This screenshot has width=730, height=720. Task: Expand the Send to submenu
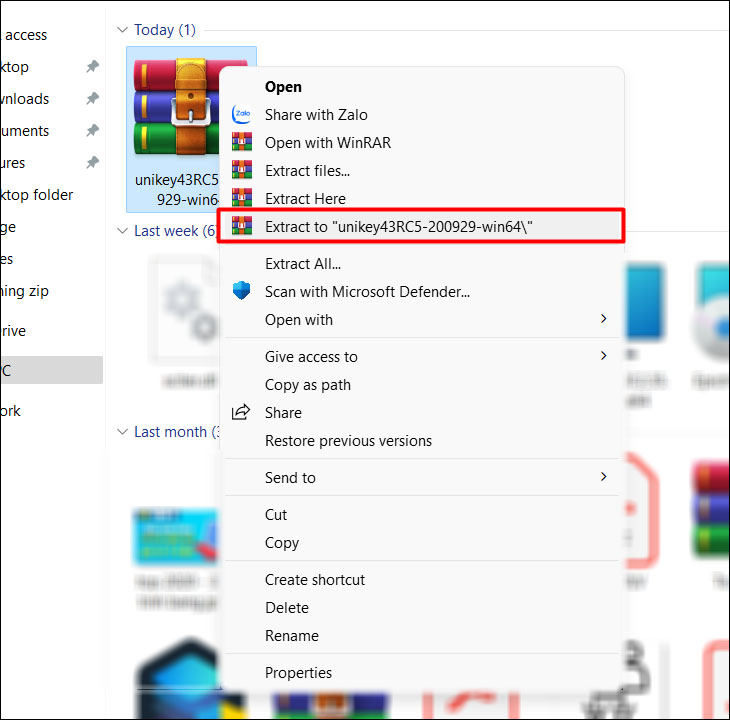603,478
